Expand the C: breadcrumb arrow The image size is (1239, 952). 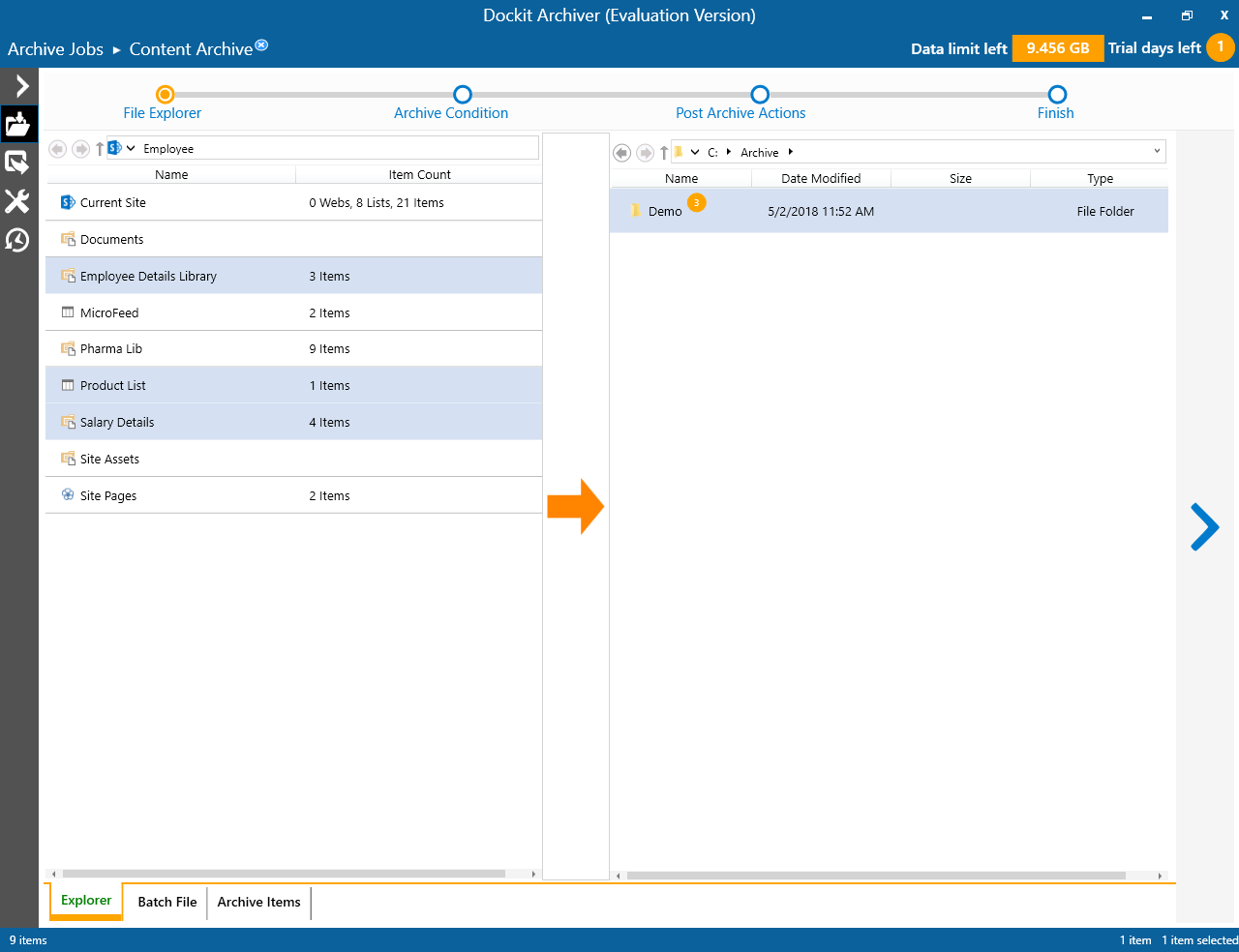tap(730, 152)
